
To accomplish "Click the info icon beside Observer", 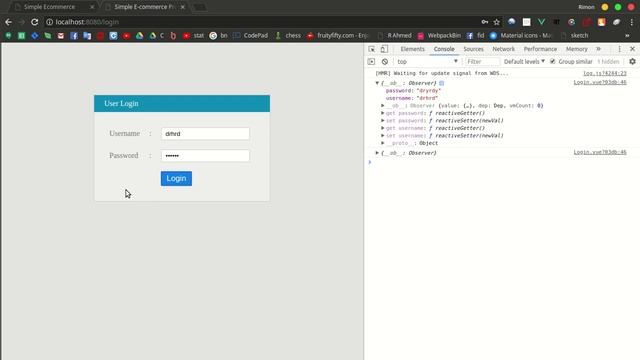I will coord(442,83).
